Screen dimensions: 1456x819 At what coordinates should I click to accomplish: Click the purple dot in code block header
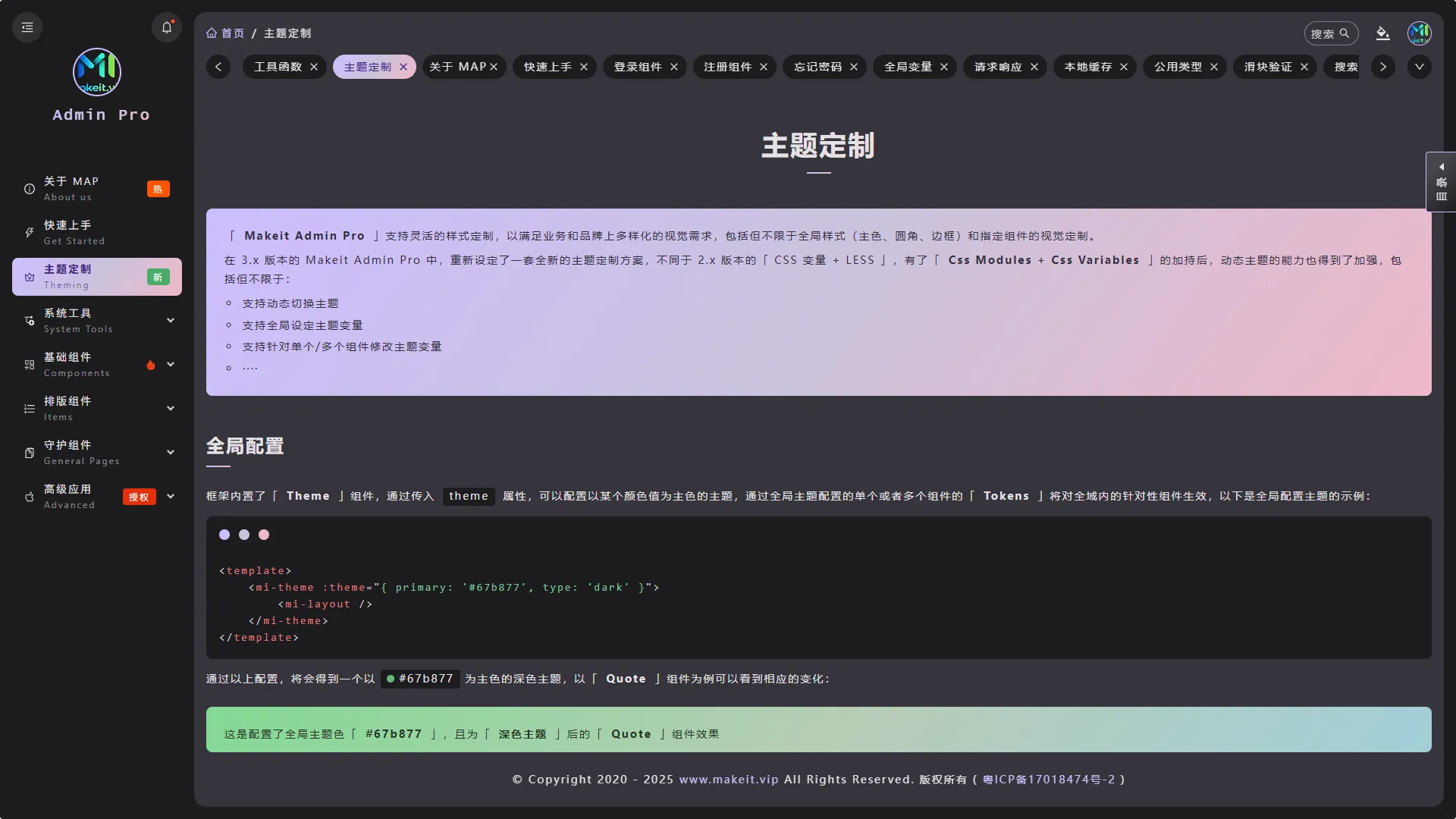tap(224, 535)
